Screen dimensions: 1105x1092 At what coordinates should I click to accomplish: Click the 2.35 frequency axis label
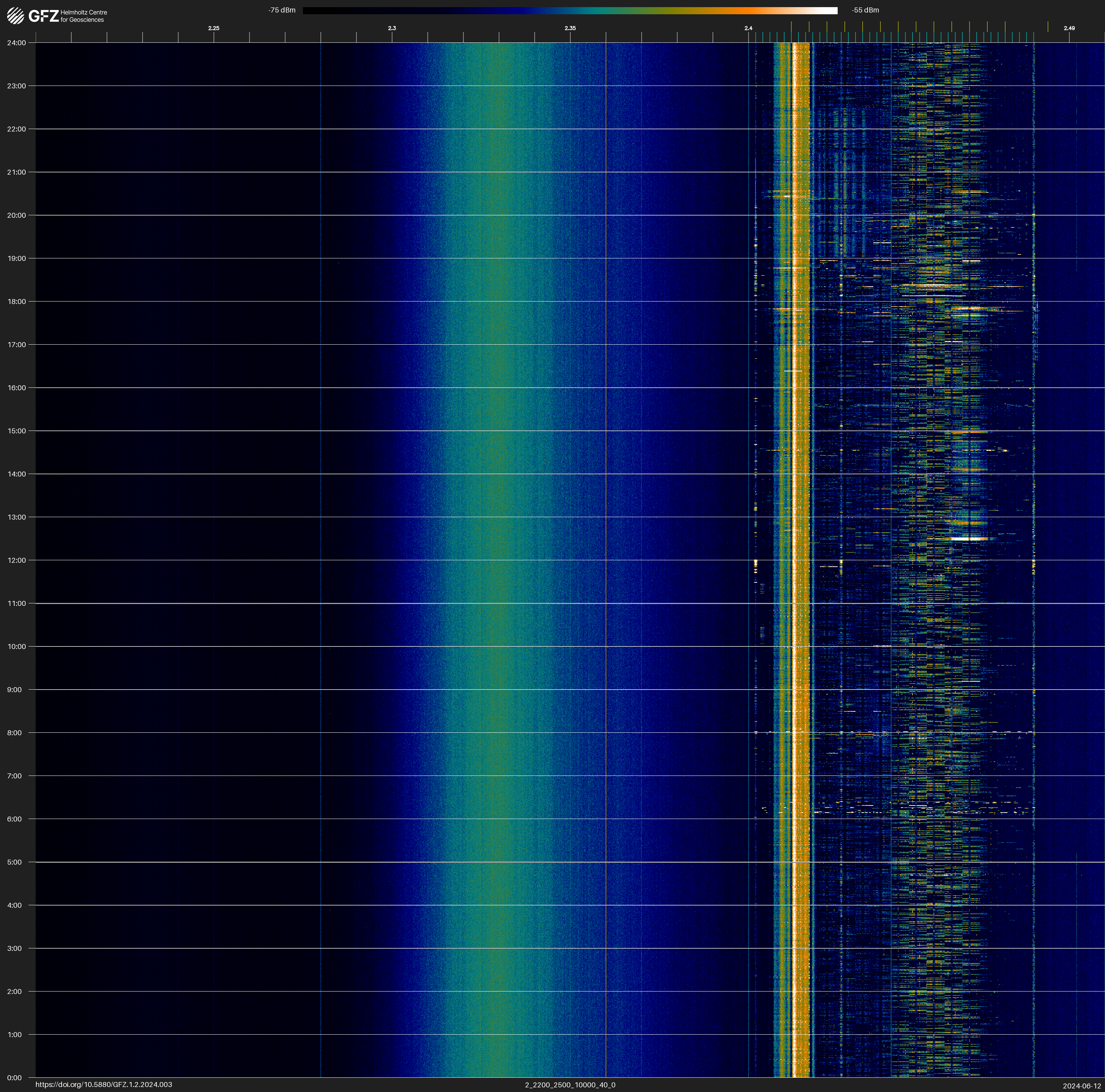pos(570,28)
